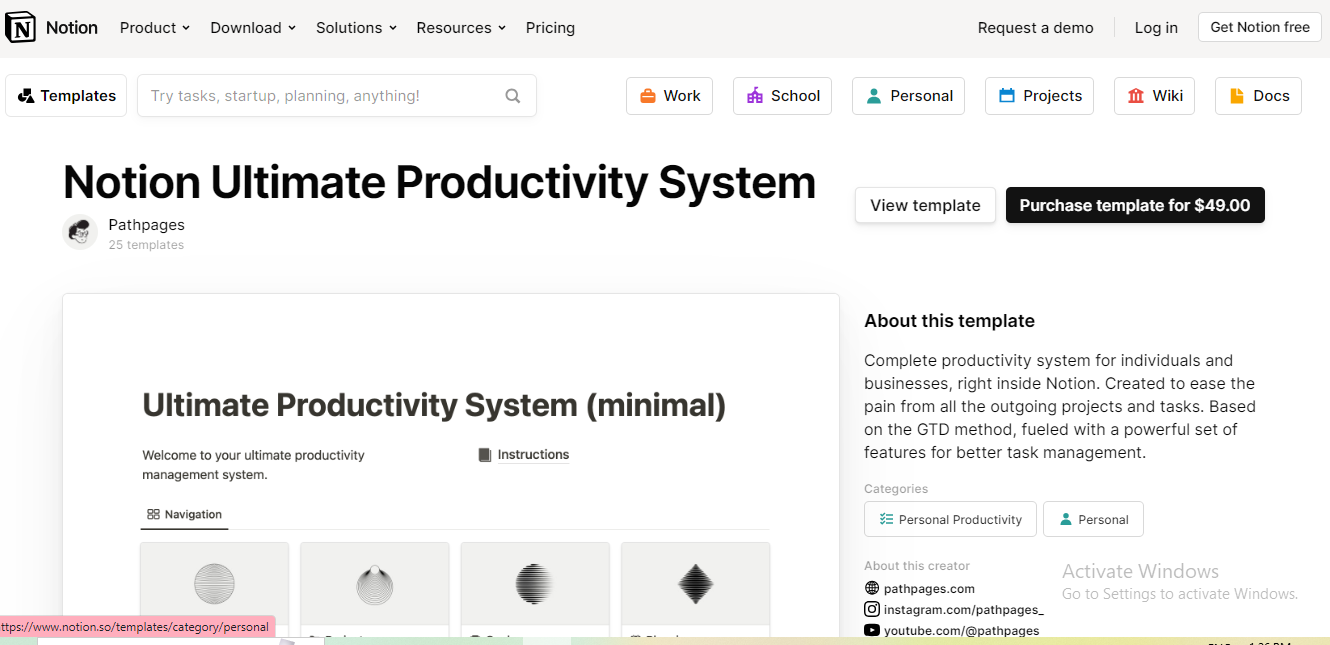Click the search magnifier icon
The width and height of the screenshot is (1330, 645).
click(513, 96)
